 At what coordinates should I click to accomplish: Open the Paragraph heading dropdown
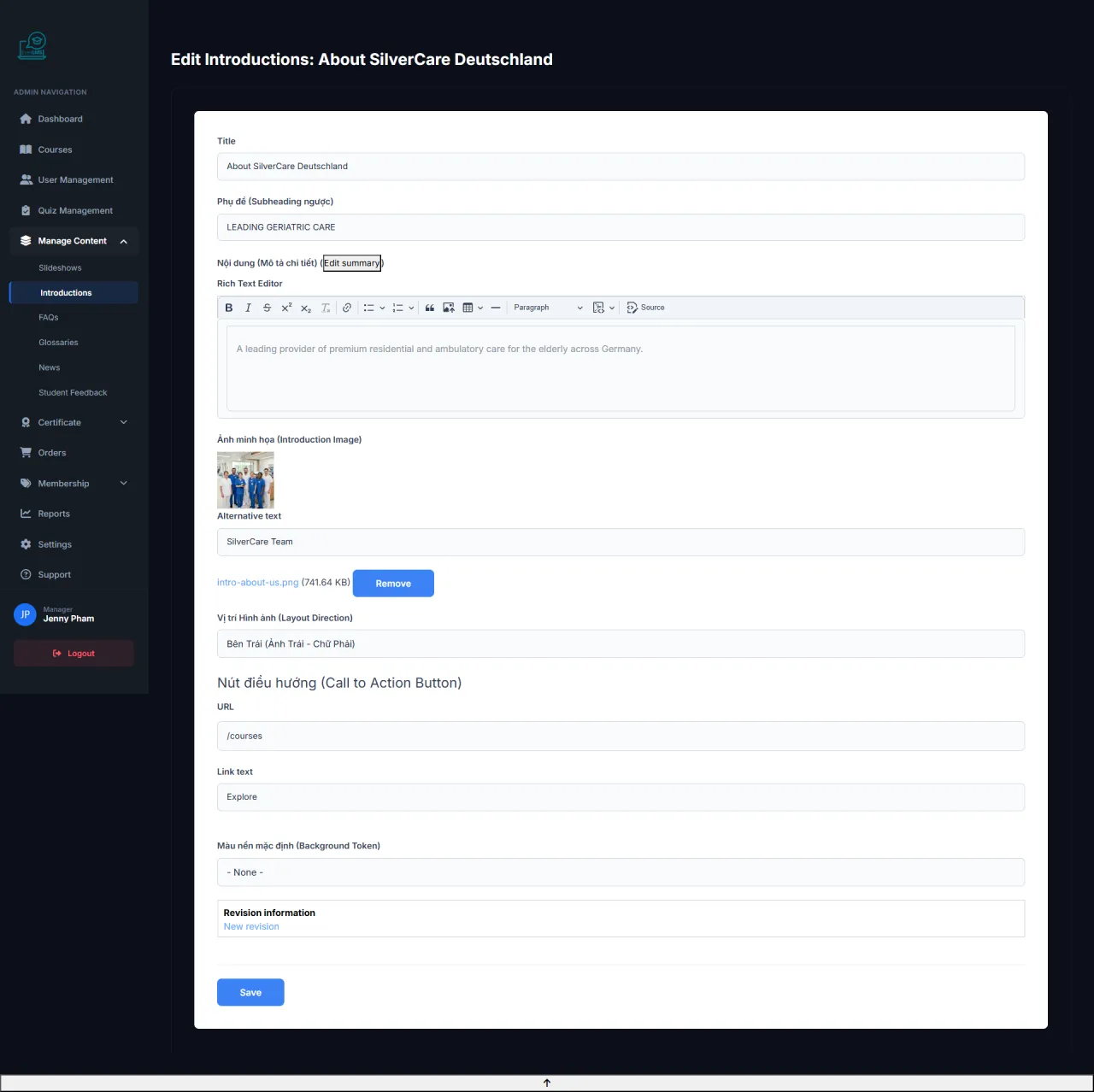pos(548,308)
